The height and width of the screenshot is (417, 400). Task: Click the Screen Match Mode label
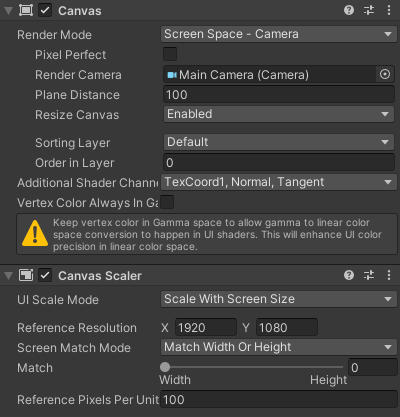(x=74, y=348)
